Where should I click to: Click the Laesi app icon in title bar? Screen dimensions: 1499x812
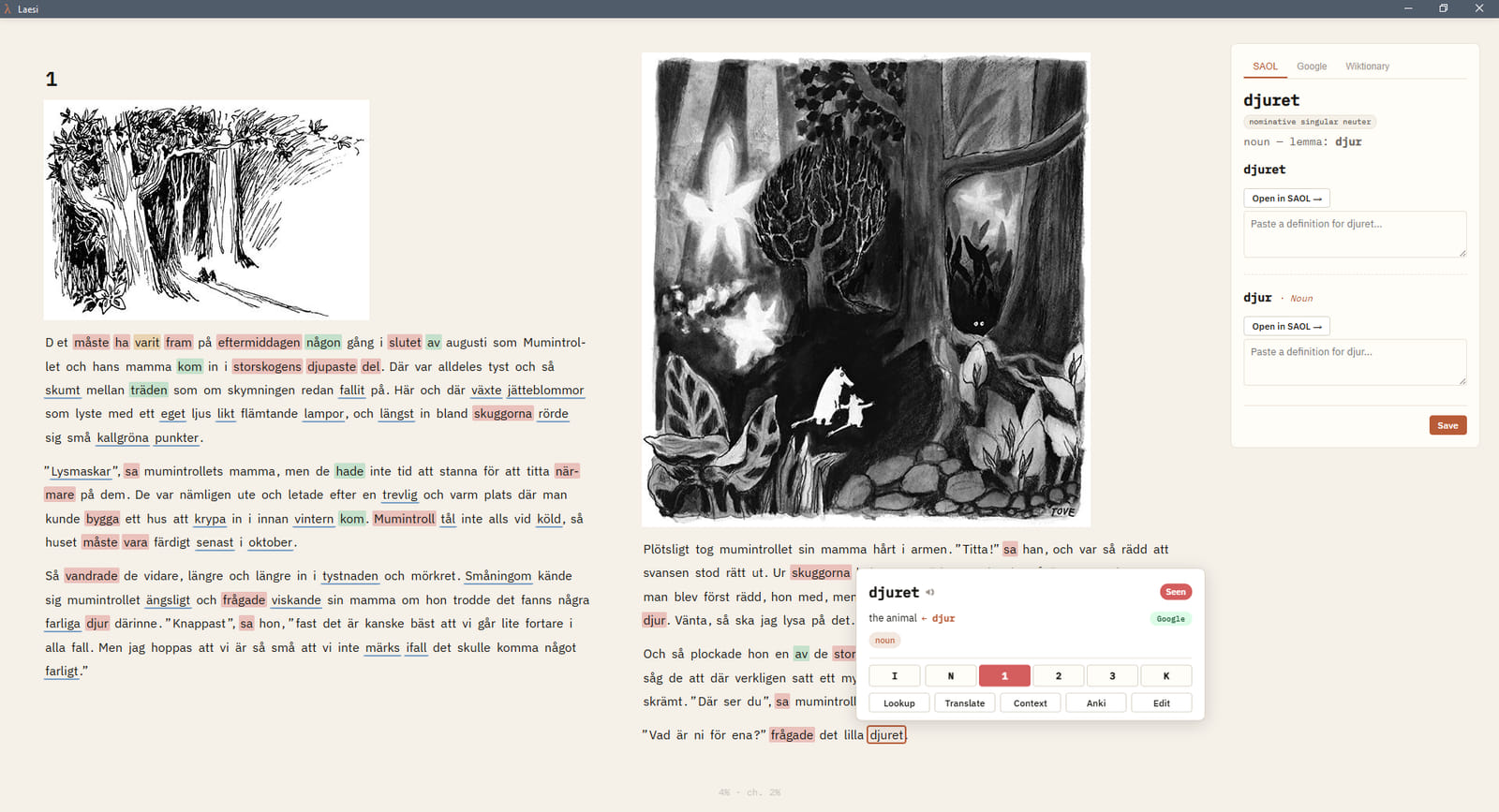click(7, 8)
